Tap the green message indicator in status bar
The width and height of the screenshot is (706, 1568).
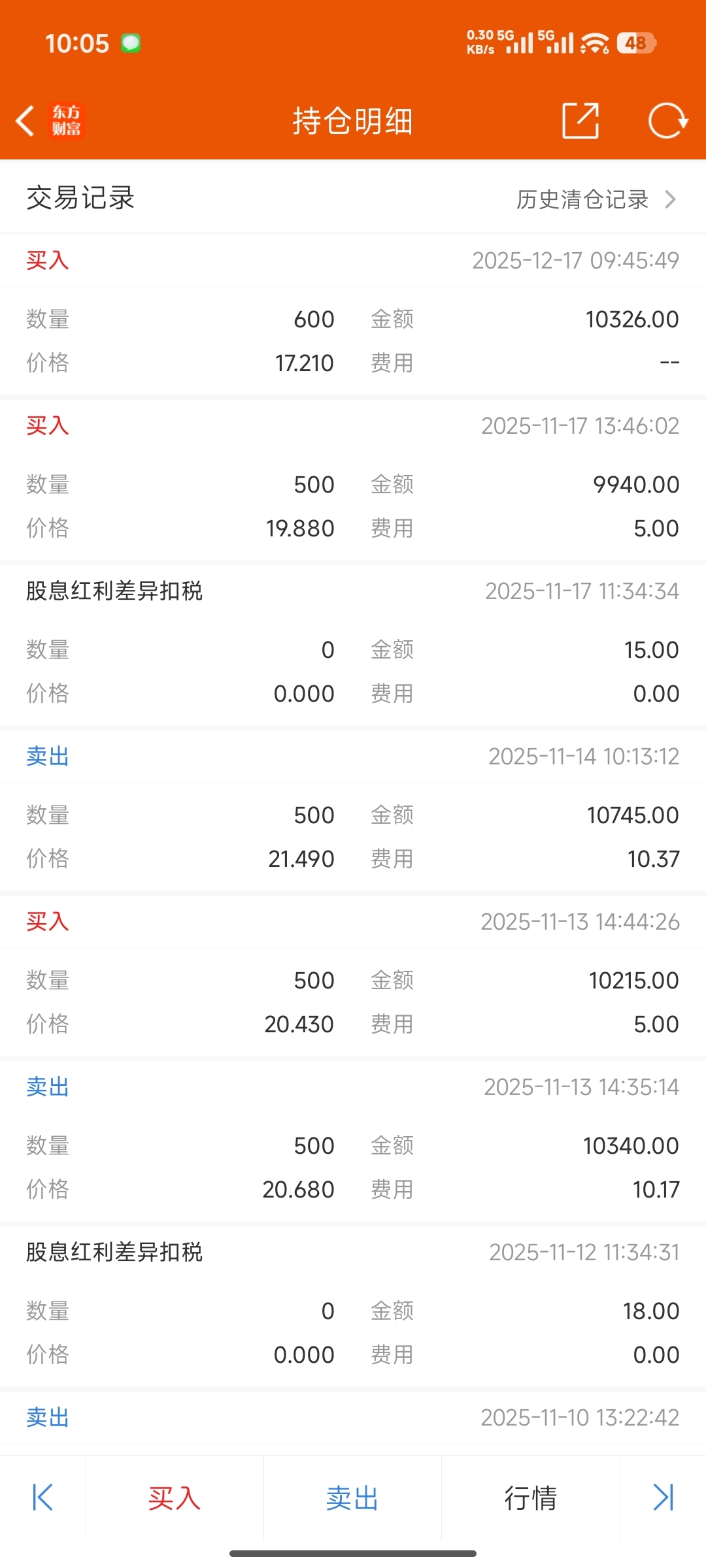coord(131,43)
